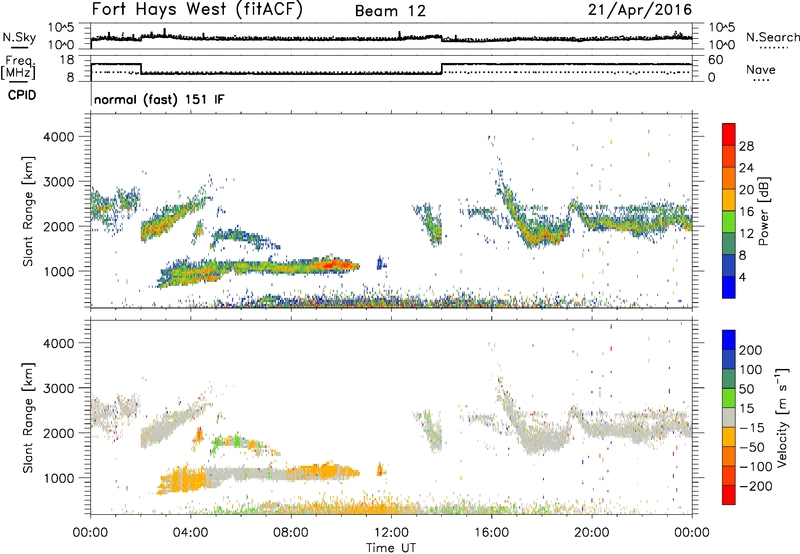Click the 'Time UT' x-axis title
Screen dimensions: 800x554
pos(391,548)
